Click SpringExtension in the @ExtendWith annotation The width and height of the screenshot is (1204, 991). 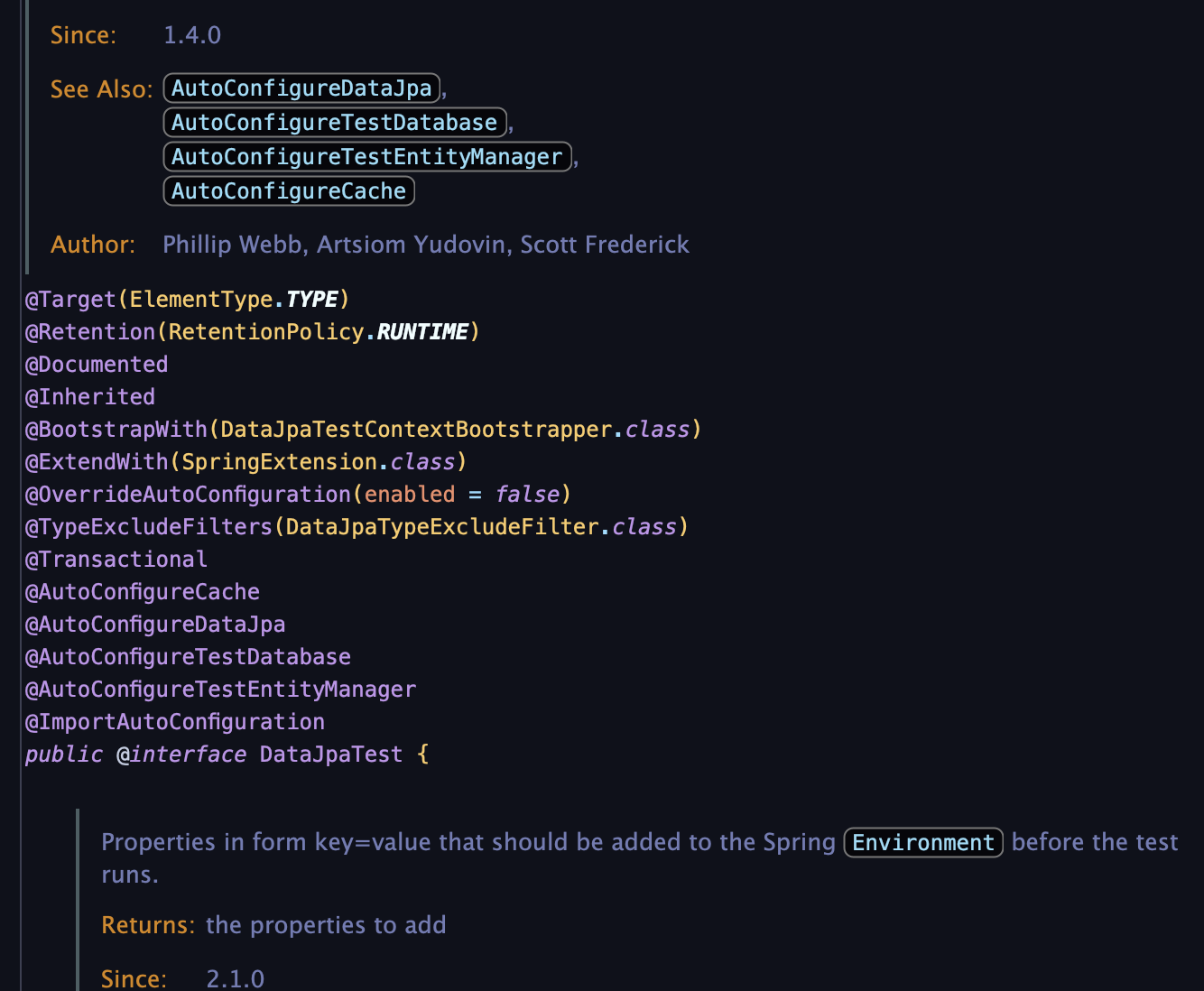[x=278, y=462]
